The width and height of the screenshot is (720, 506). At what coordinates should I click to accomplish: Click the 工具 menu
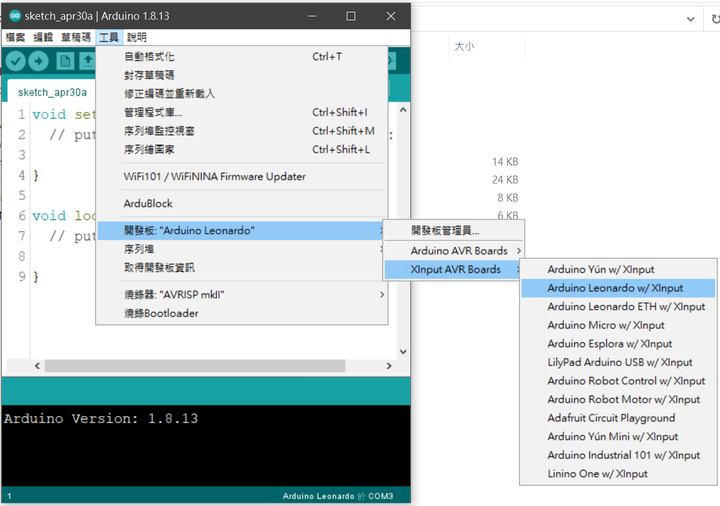(109, 37)
